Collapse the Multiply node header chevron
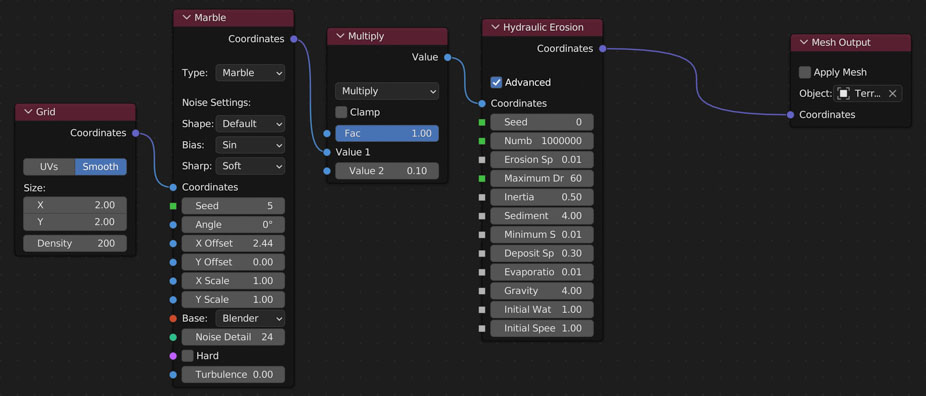Screen dimensions: 926x396 coord(340,36)
